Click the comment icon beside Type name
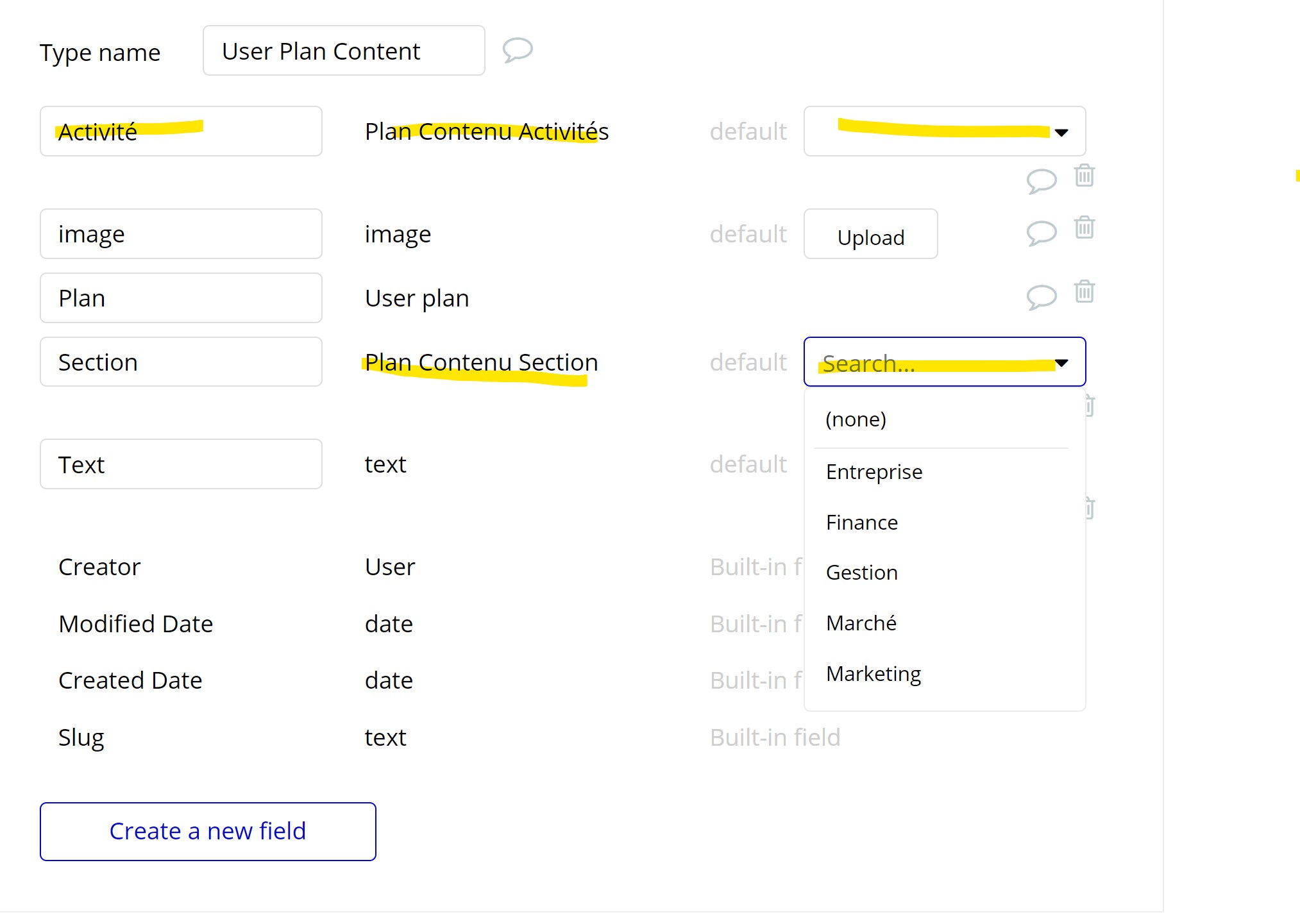The image size is (1300, 924). point(517,50)
